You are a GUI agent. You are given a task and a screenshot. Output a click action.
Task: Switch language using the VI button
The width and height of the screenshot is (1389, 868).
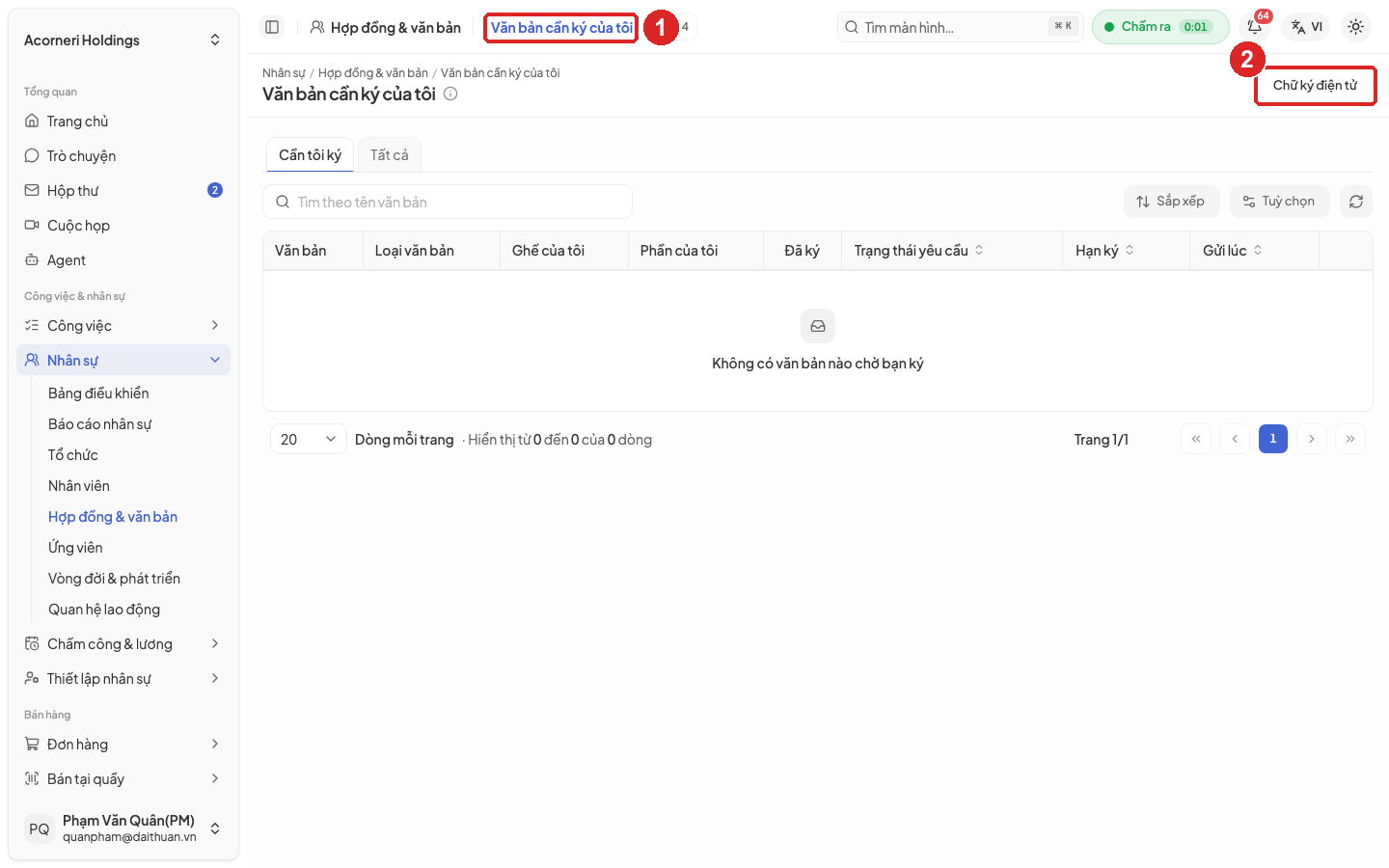coord(1307,27)
